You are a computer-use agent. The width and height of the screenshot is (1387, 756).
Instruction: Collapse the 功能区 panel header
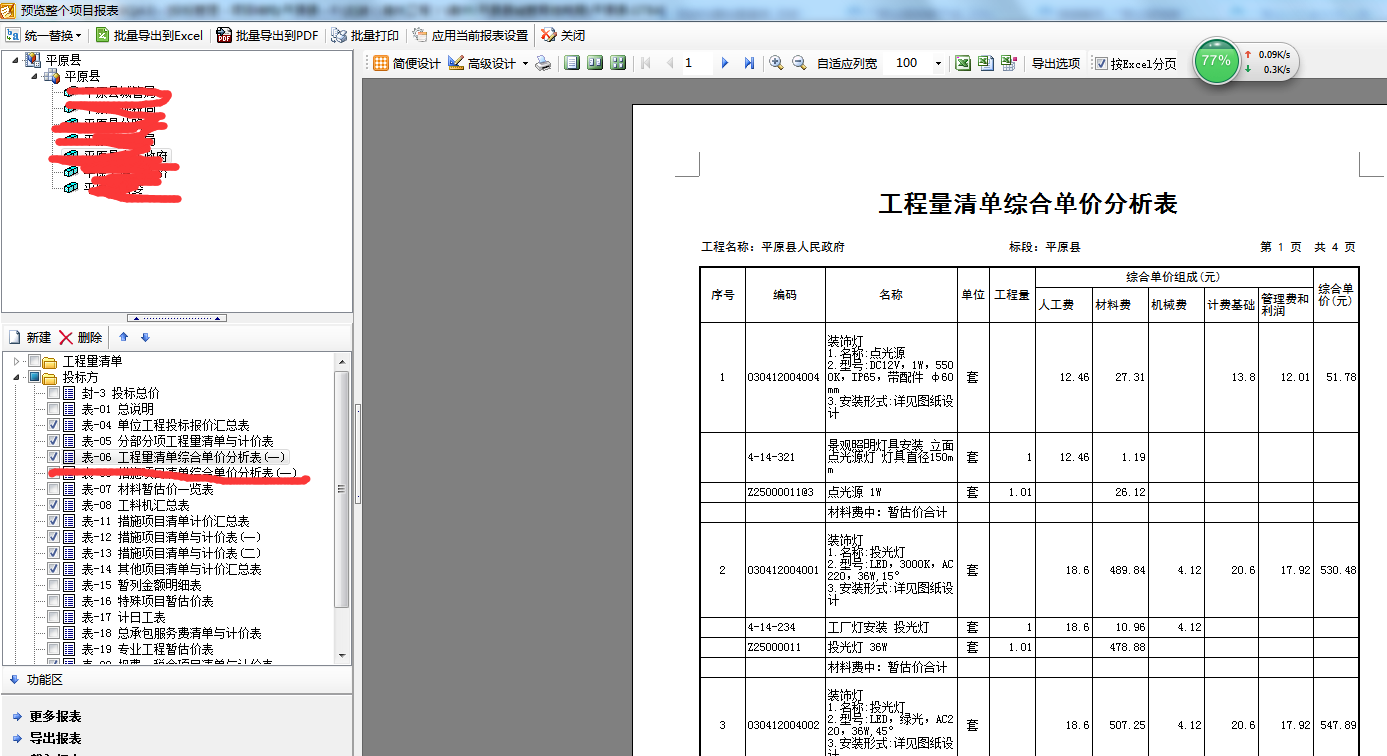[x=176, y=680]
